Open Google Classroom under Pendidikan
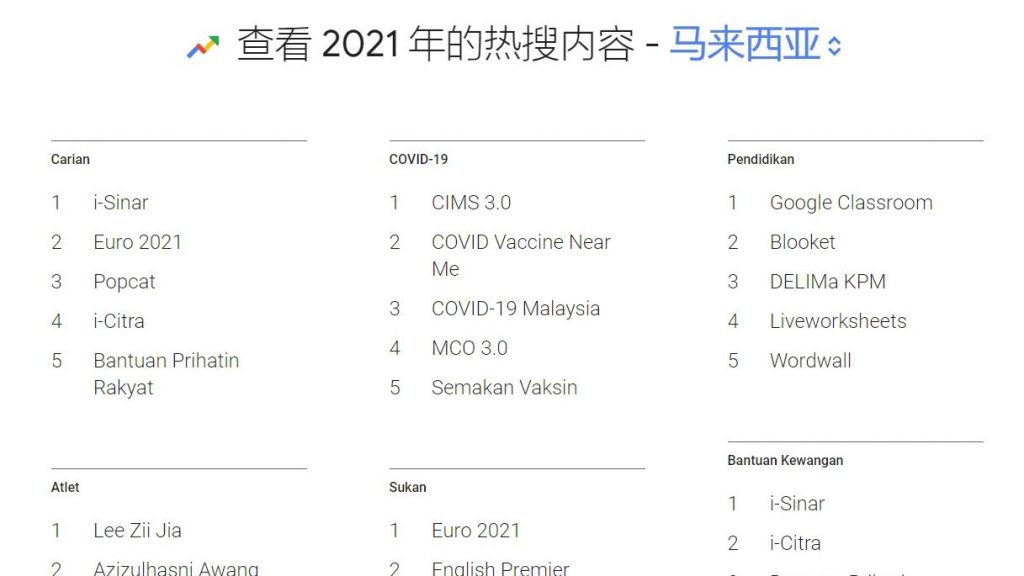The width and height of the screenshot is (1024, 576). point(851,202)
